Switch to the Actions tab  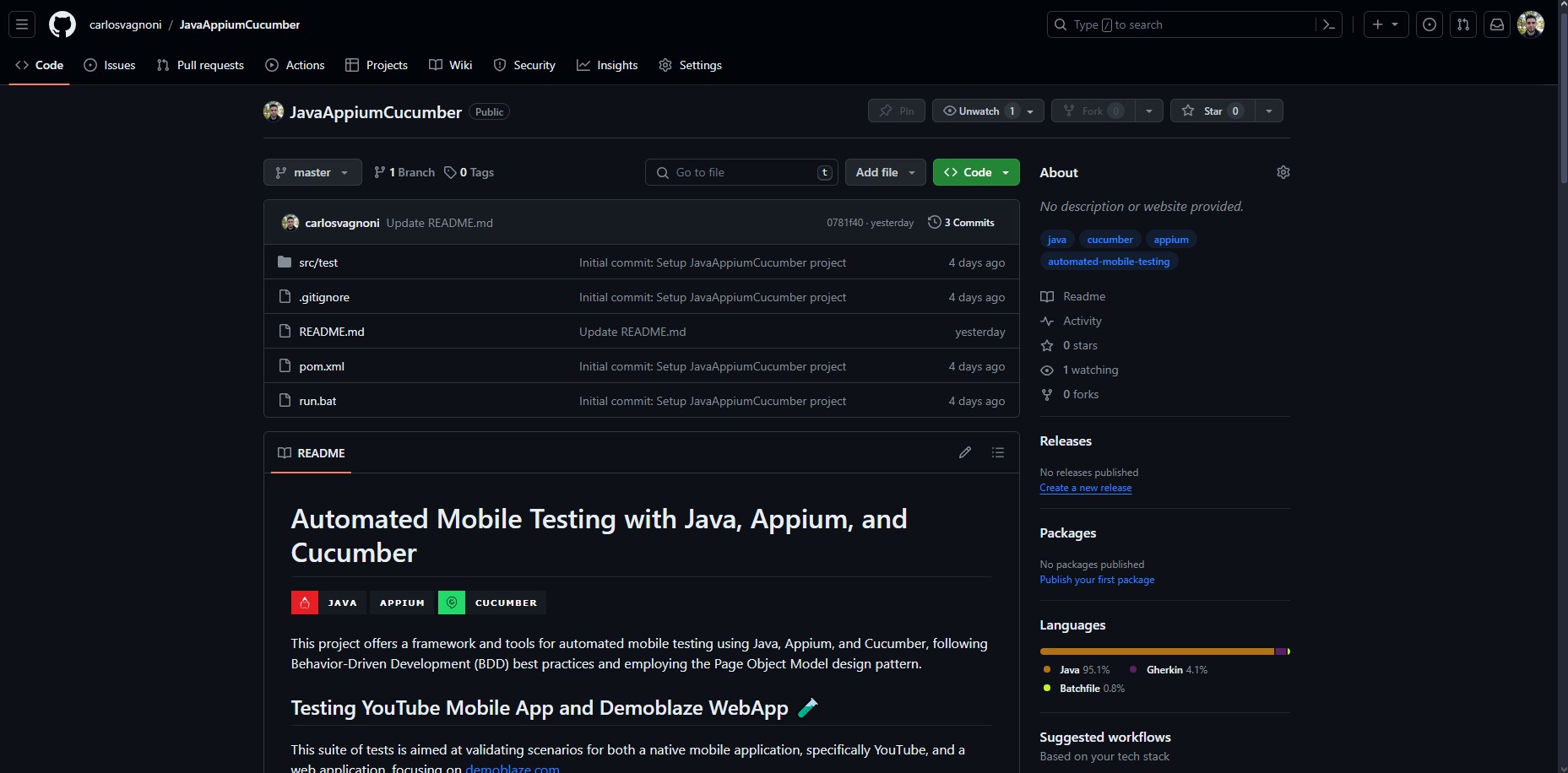tap(295, 65)
